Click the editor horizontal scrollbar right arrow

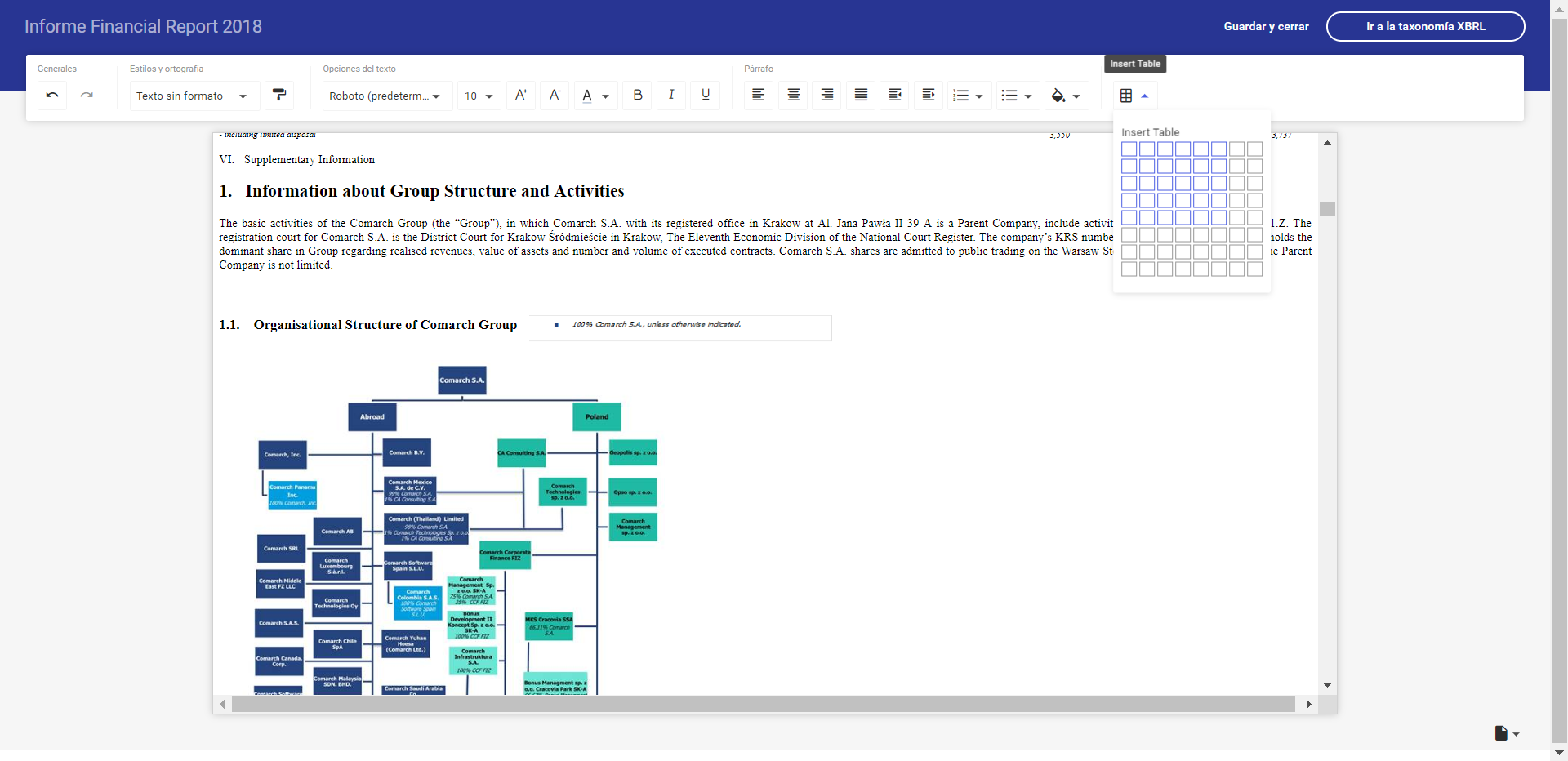pos(1308,704)
